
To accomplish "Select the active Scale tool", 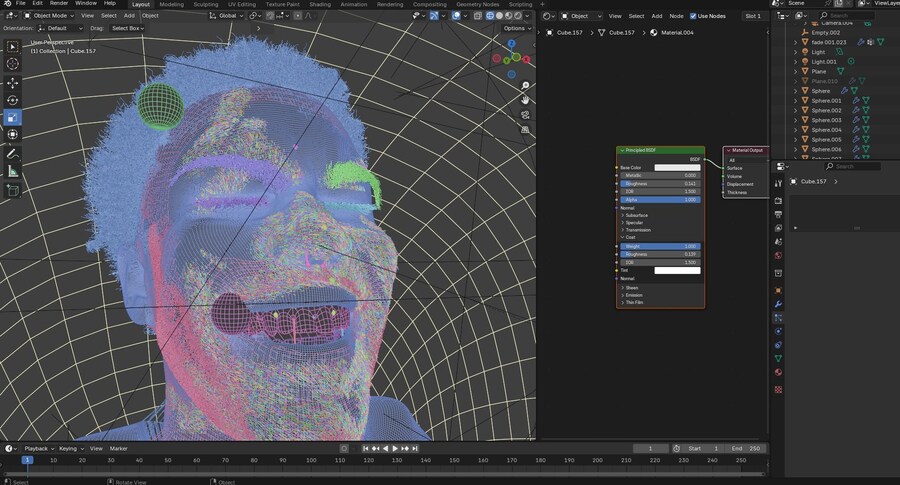I will (x=13, y=118).
